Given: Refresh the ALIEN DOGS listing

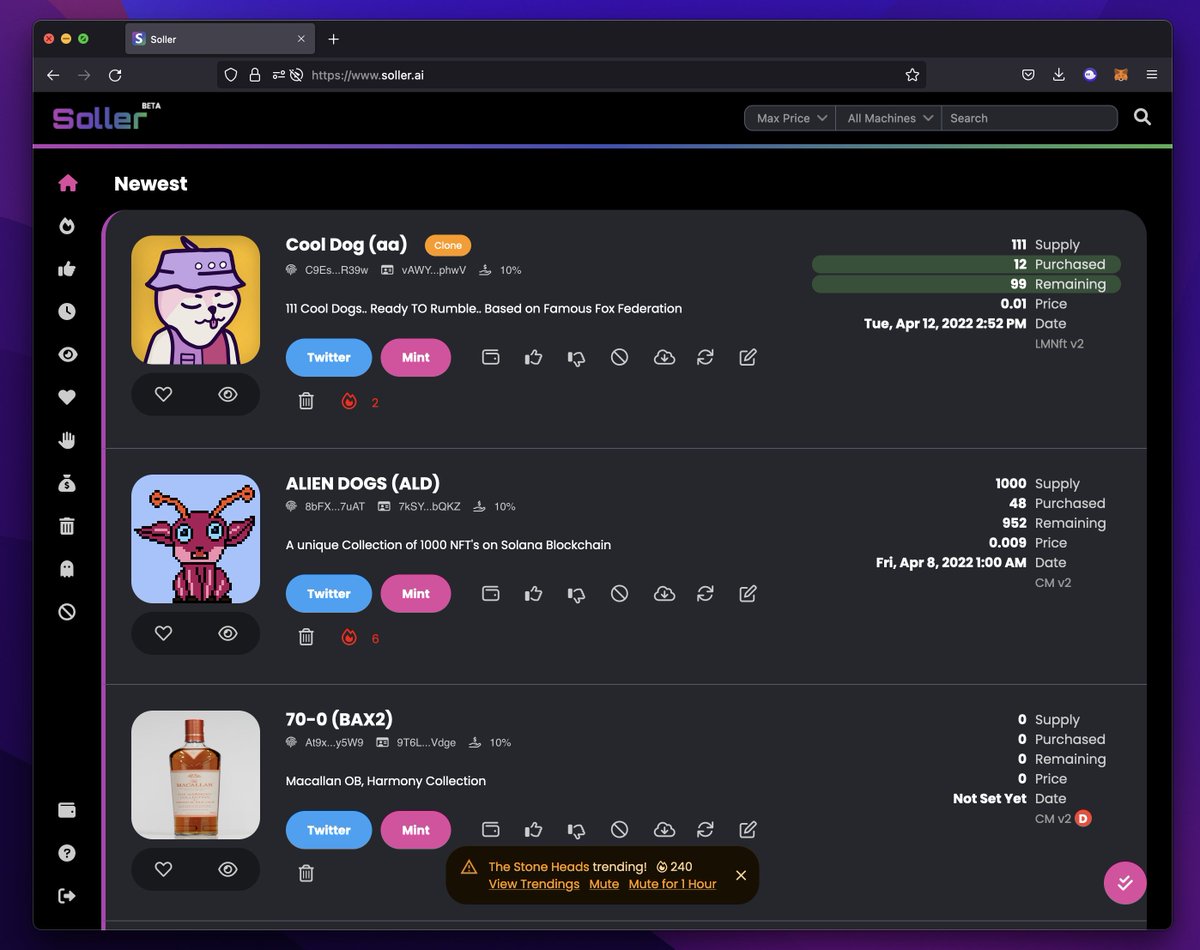Looking at the screenshot, I should pos(705,593).
